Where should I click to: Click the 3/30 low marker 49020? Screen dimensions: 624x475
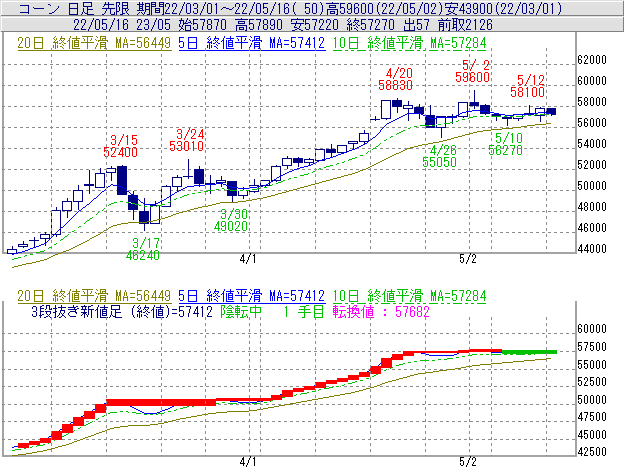233,227
